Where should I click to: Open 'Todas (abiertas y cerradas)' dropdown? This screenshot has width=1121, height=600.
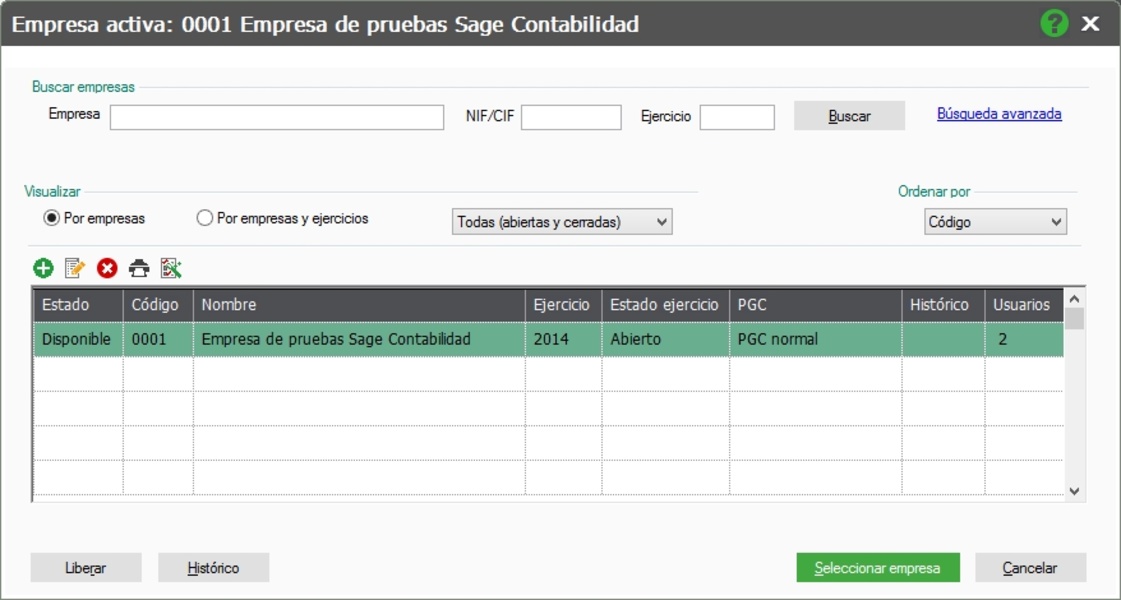562,222
